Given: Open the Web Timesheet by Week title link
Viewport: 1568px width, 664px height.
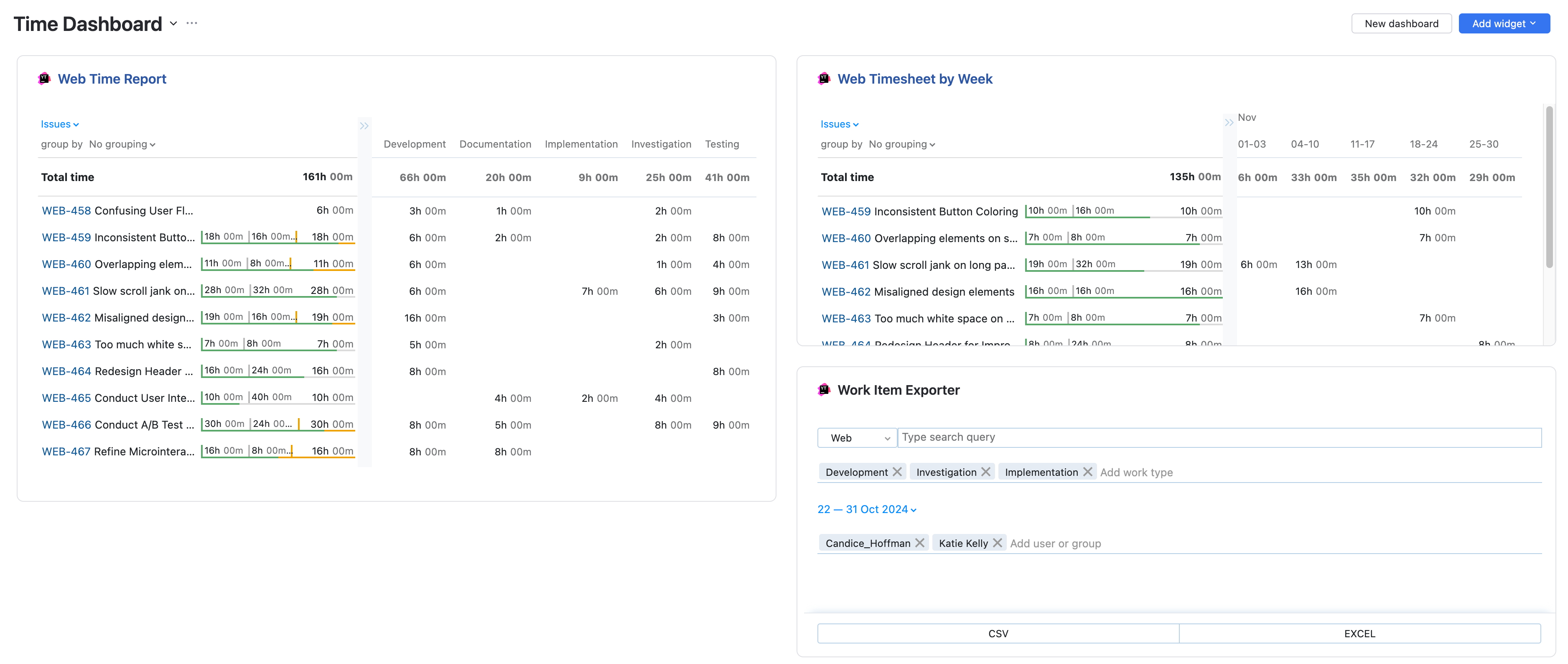Looking at the screenshot, I should pyautogui.click(x=915, y=79).
